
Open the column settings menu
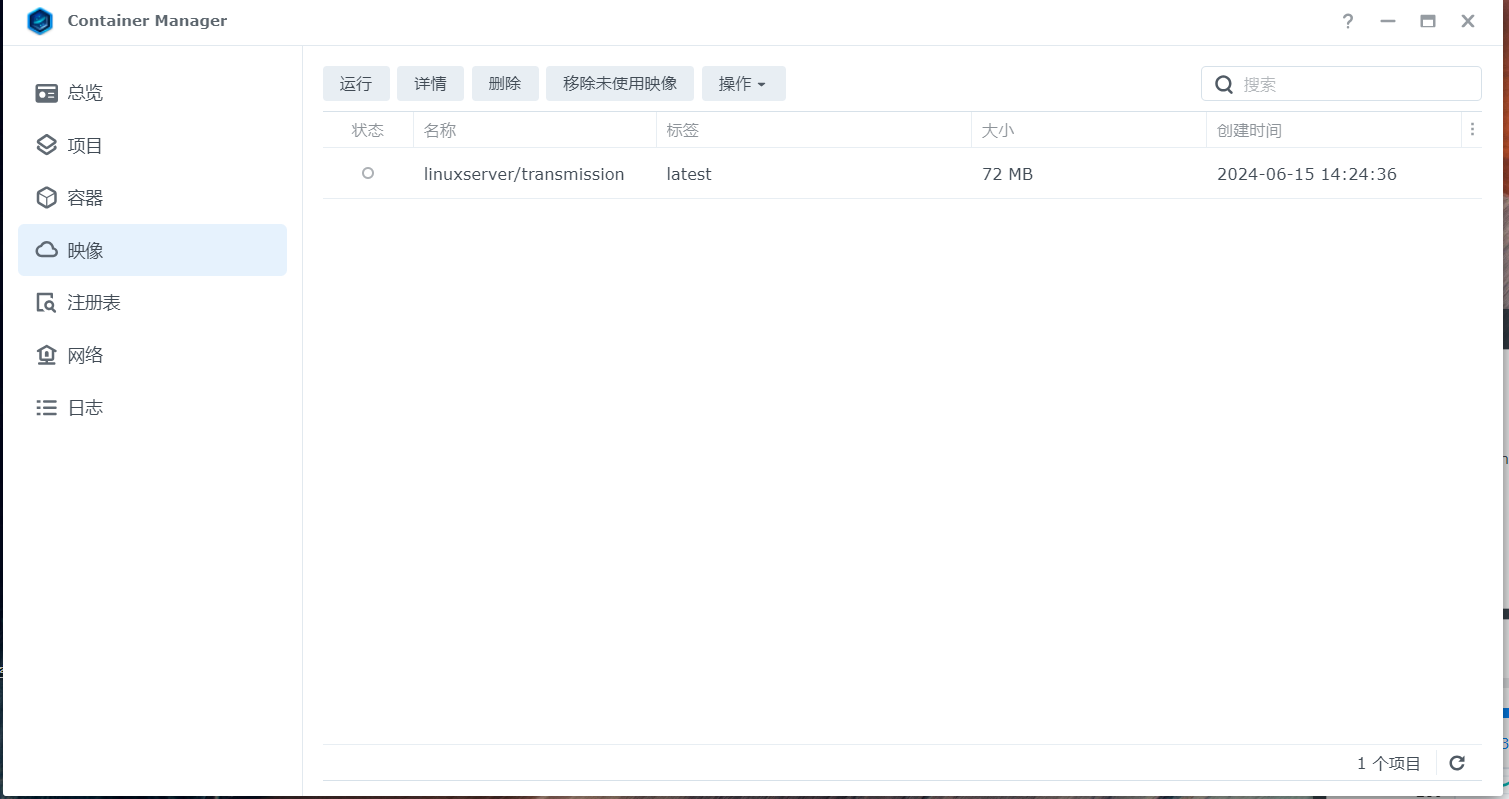(1472, 129)
